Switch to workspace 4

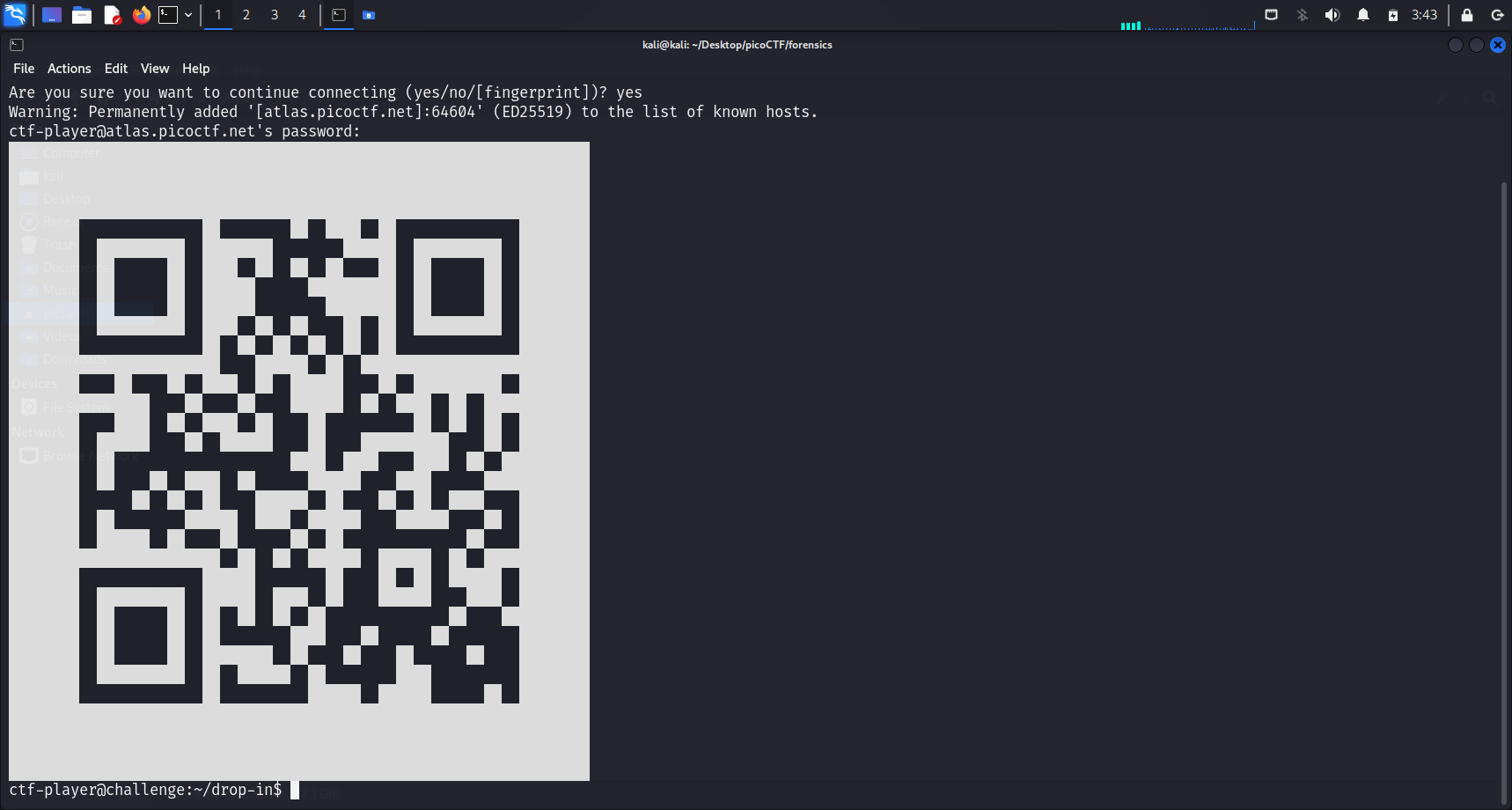302,15
